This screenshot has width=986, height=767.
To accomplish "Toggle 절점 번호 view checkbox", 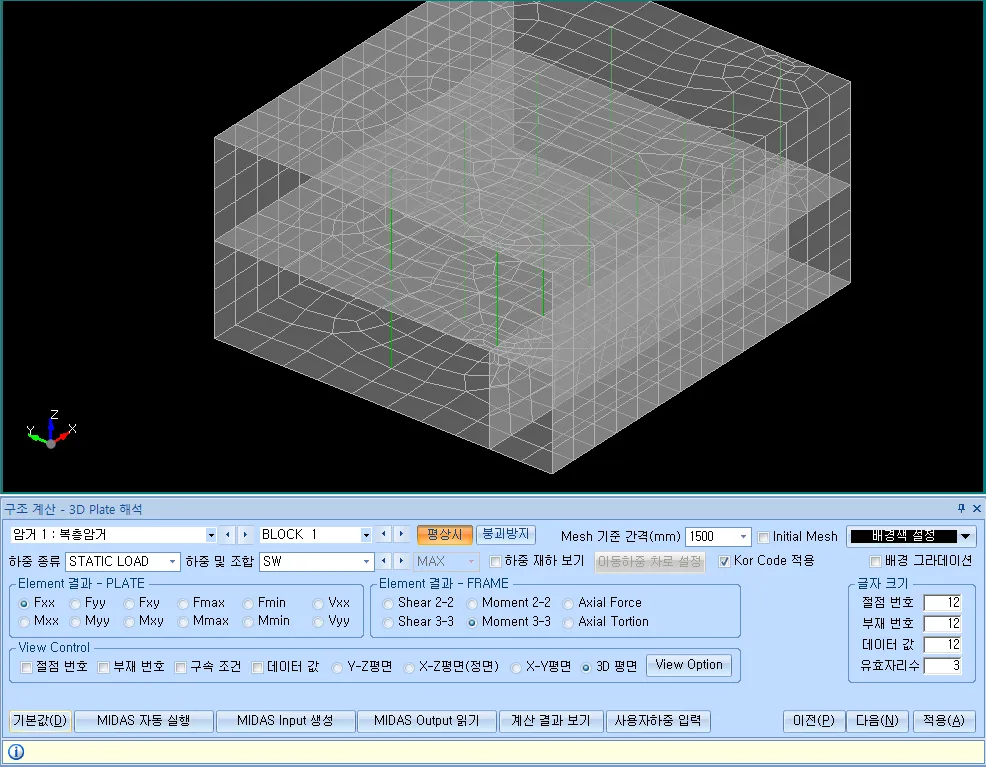I will pyautogui.click(x=26, y=667).
